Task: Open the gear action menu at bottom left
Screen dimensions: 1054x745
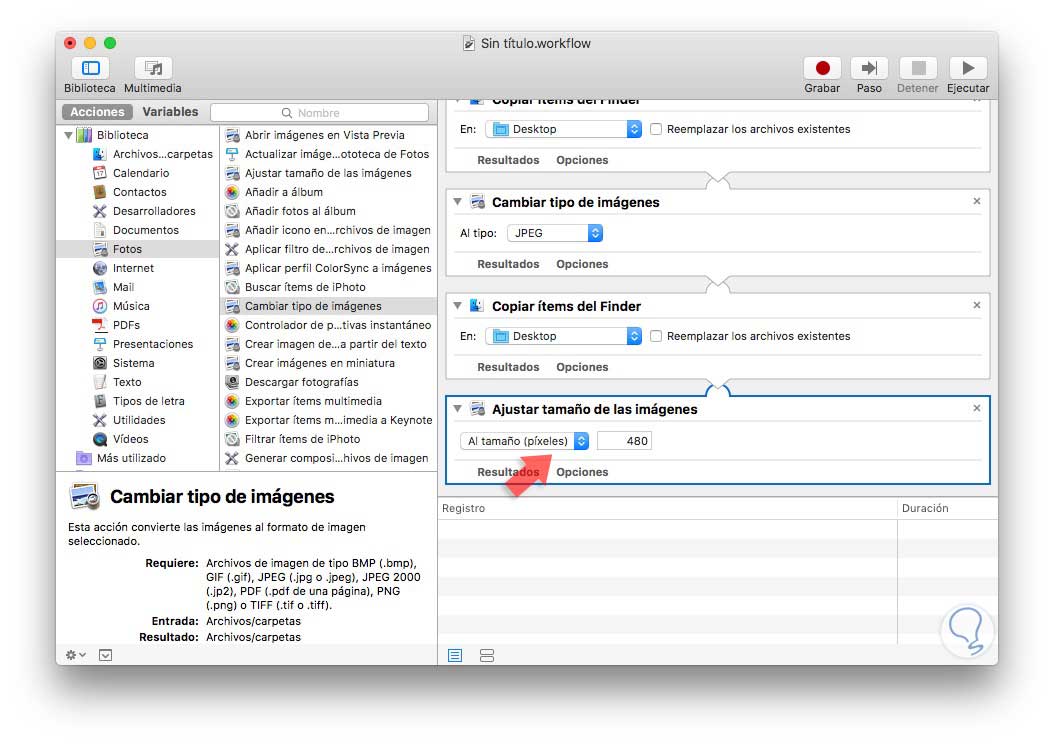Action: tap(75, 655)
